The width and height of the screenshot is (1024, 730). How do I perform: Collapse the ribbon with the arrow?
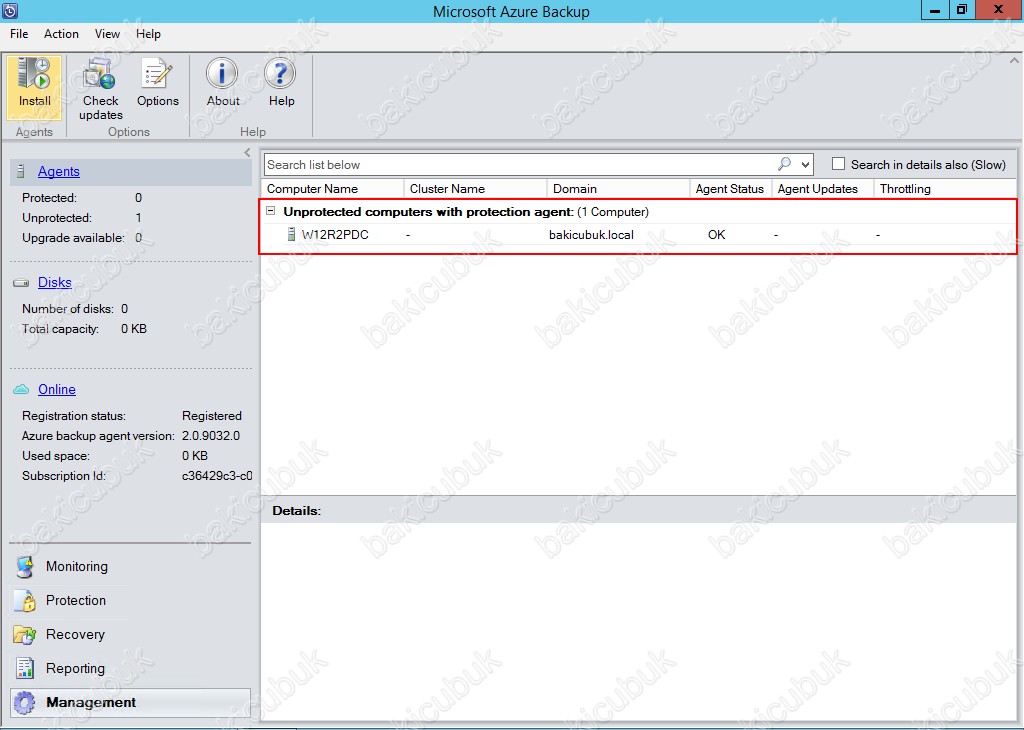click(1014, 61)
